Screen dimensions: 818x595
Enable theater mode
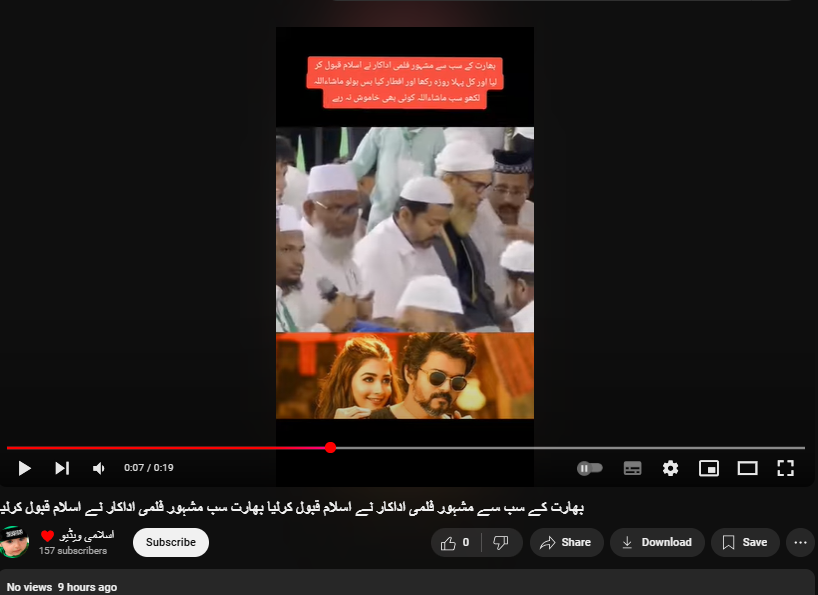(x=747, y=468)
